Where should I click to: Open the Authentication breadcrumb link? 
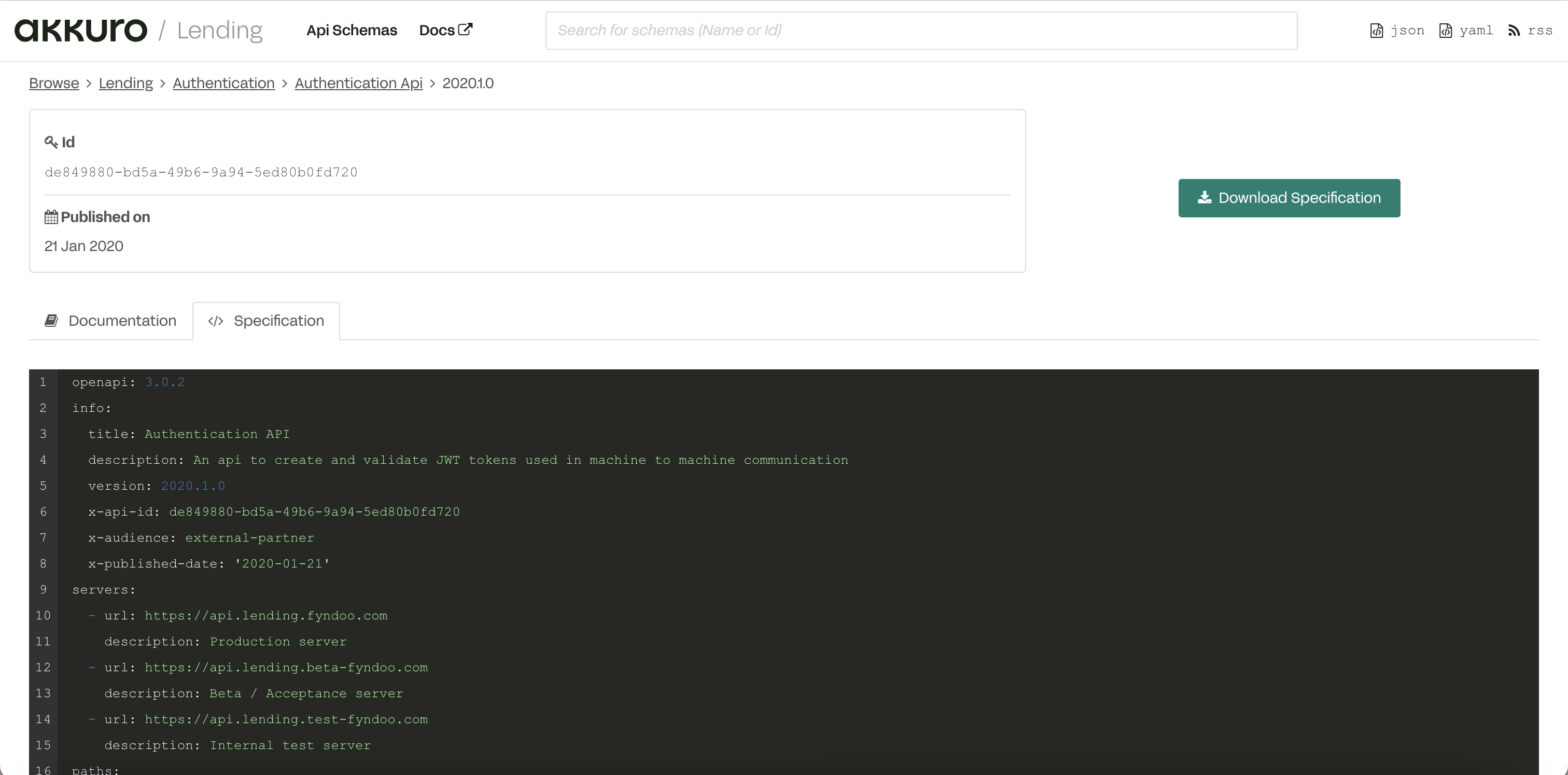[x=223, y=84]
